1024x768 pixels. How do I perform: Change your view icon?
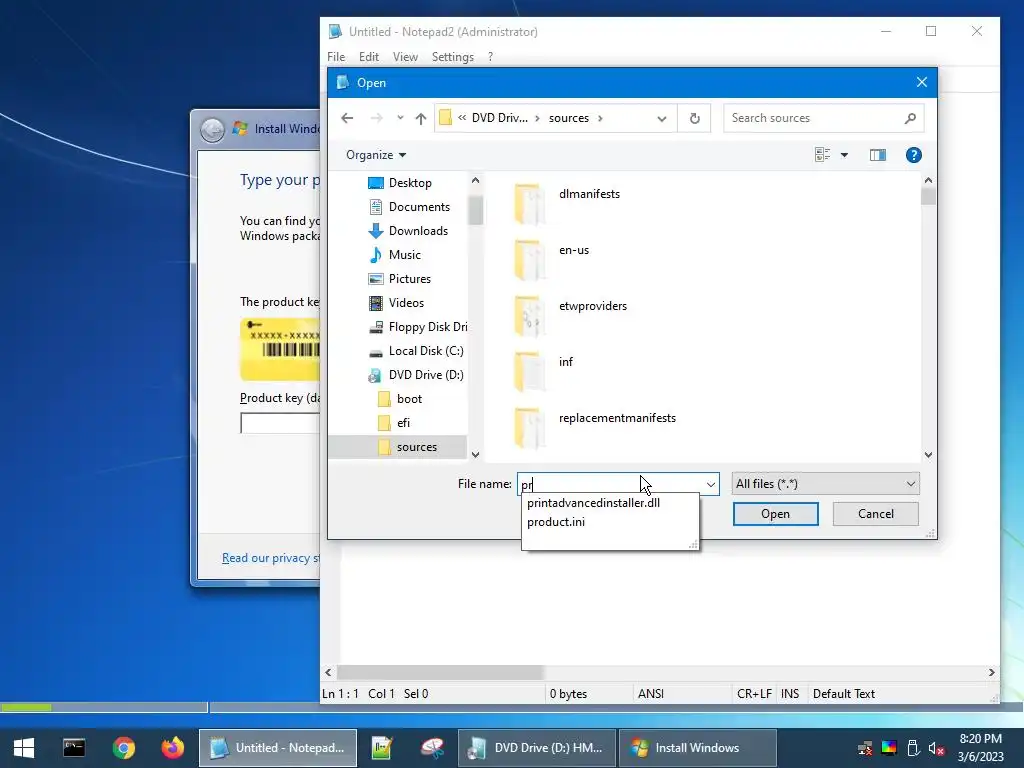pos(822,155)
